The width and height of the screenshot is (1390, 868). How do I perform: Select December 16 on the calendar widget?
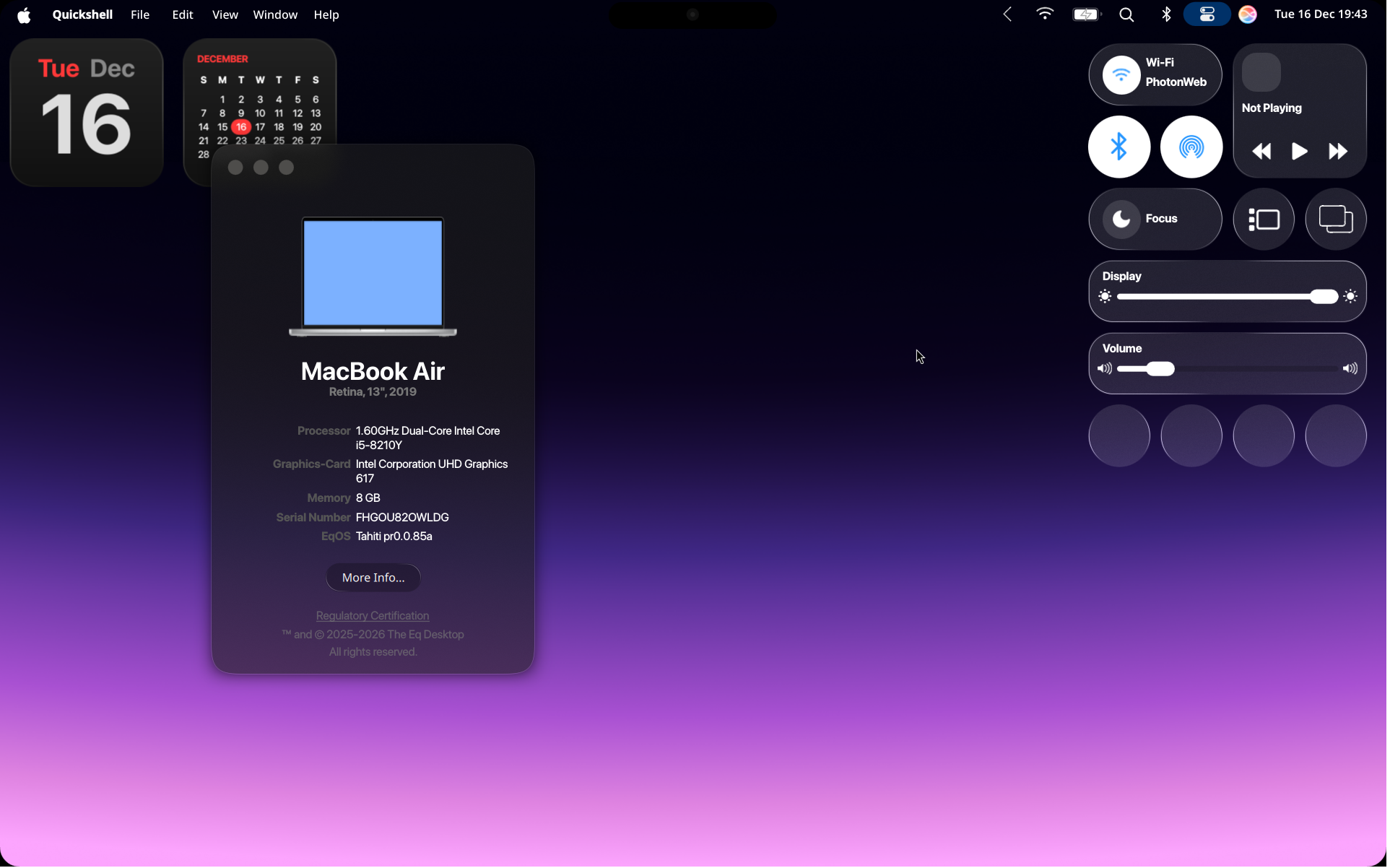click(242, 126)
